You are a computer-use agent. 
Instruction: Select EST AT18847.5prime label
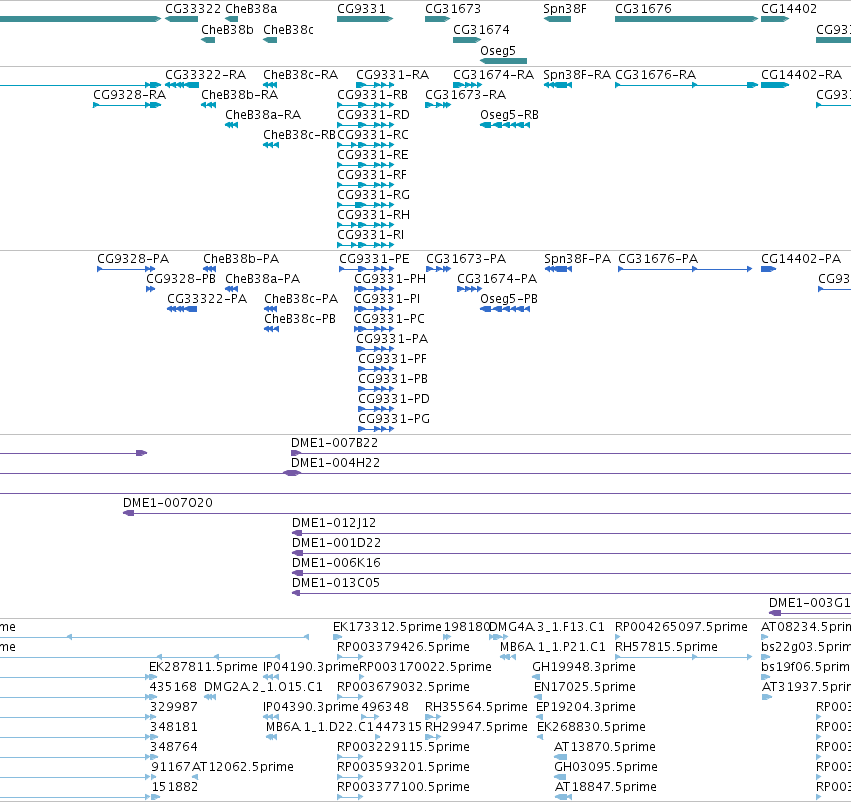(605, 787)
